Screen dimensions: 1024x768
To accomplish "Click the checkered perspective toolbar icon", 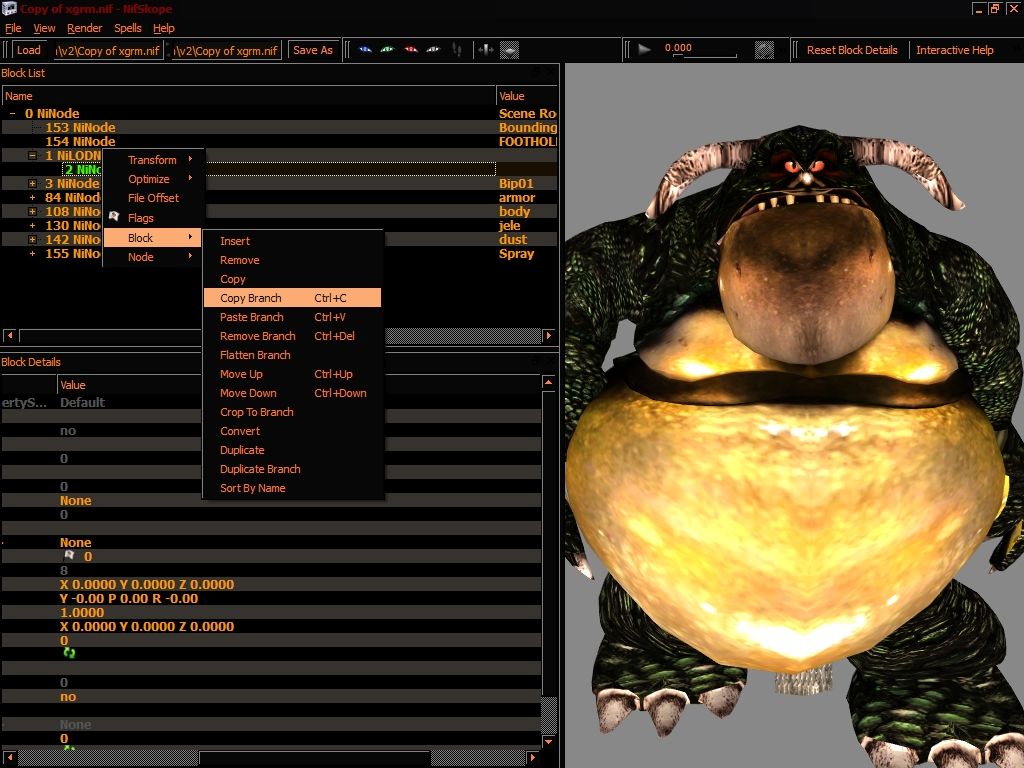I will click(509, 50).
